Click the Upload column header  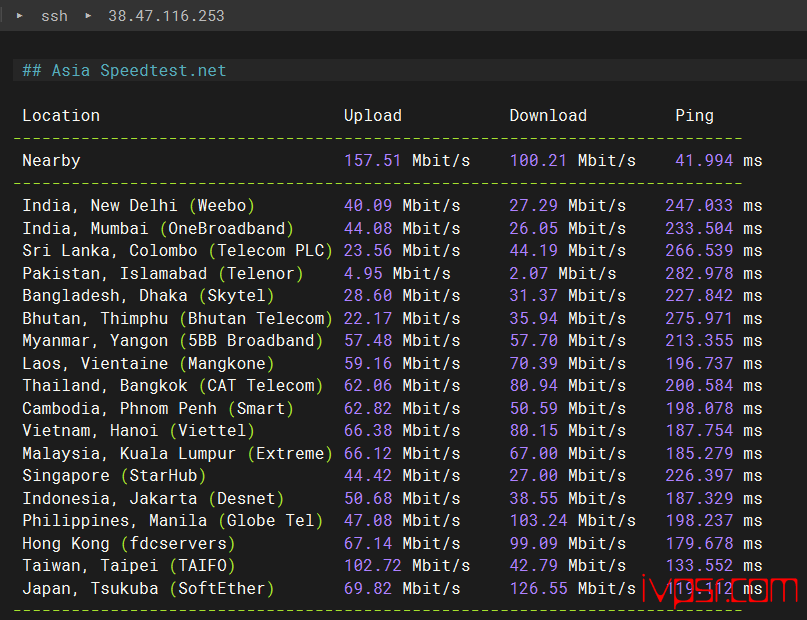(x=373, y=115)
